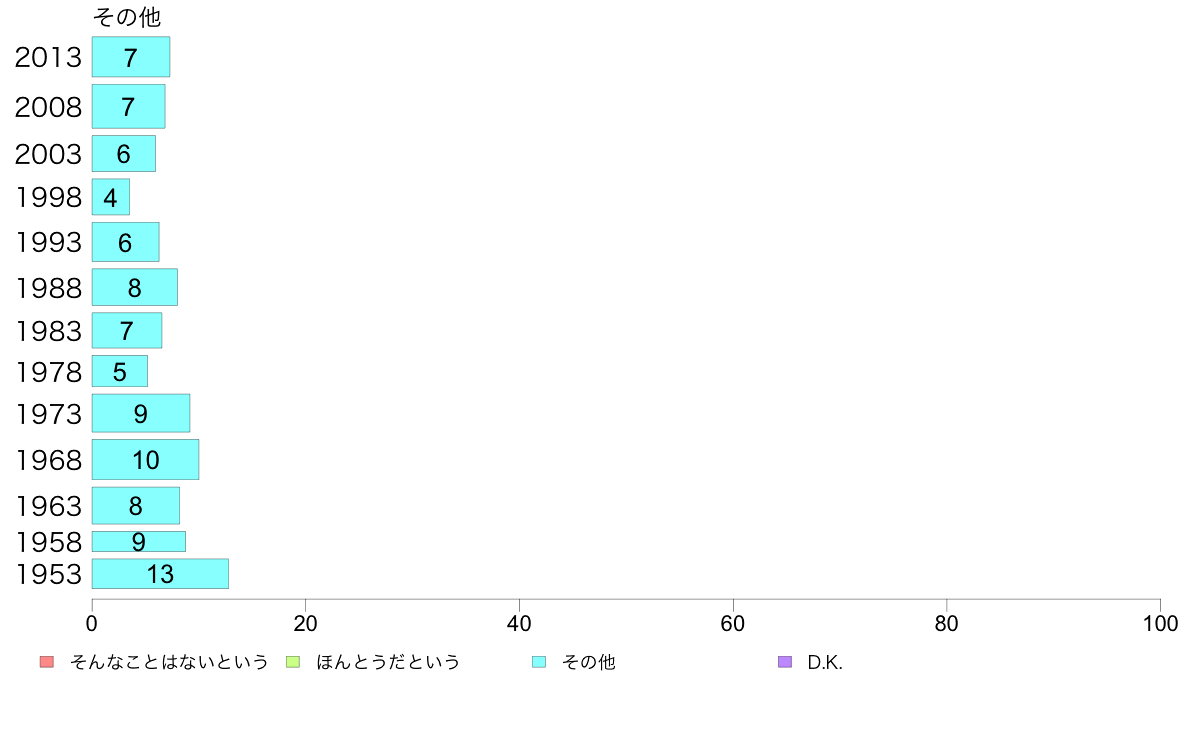Click the cyan その他 legend swatch

coord(539,662)
